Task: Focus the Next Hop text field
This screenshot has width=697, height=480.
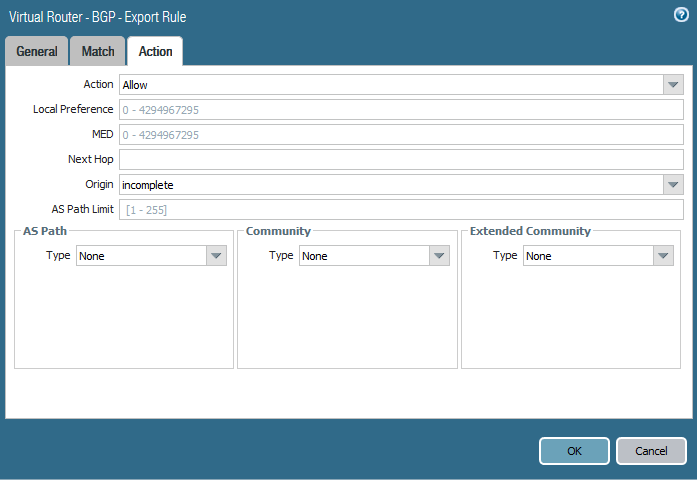Action: coord(400,160)
